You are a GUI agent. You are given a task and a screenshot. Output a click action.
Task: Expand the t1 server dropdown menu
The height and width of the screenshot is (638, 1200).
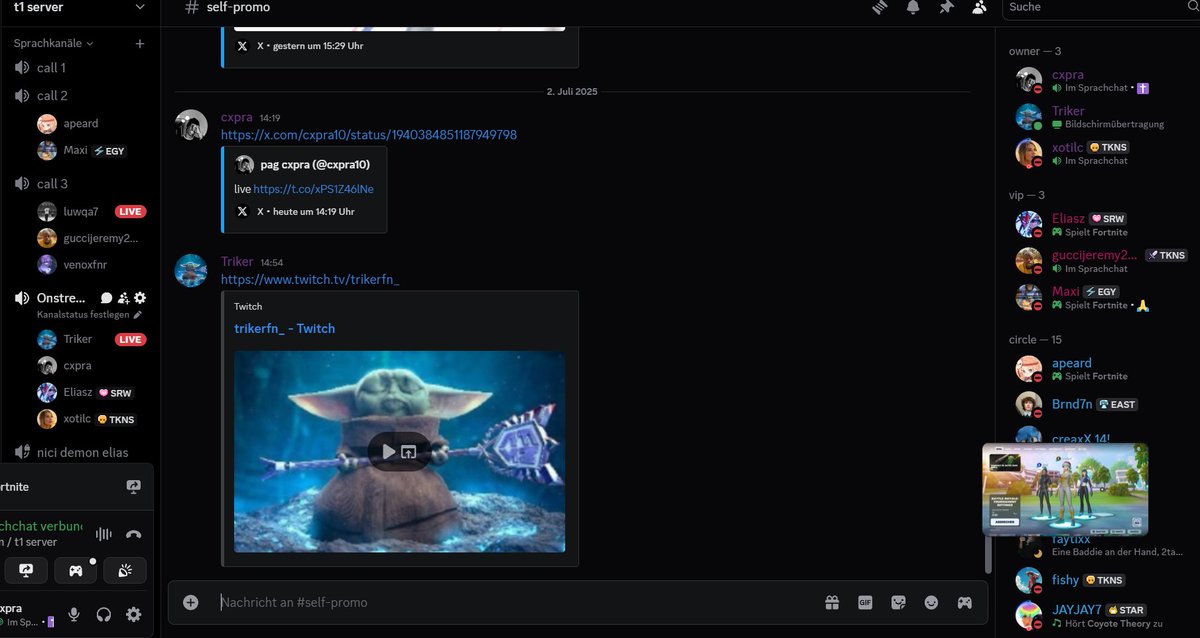[x=139, y=7]
